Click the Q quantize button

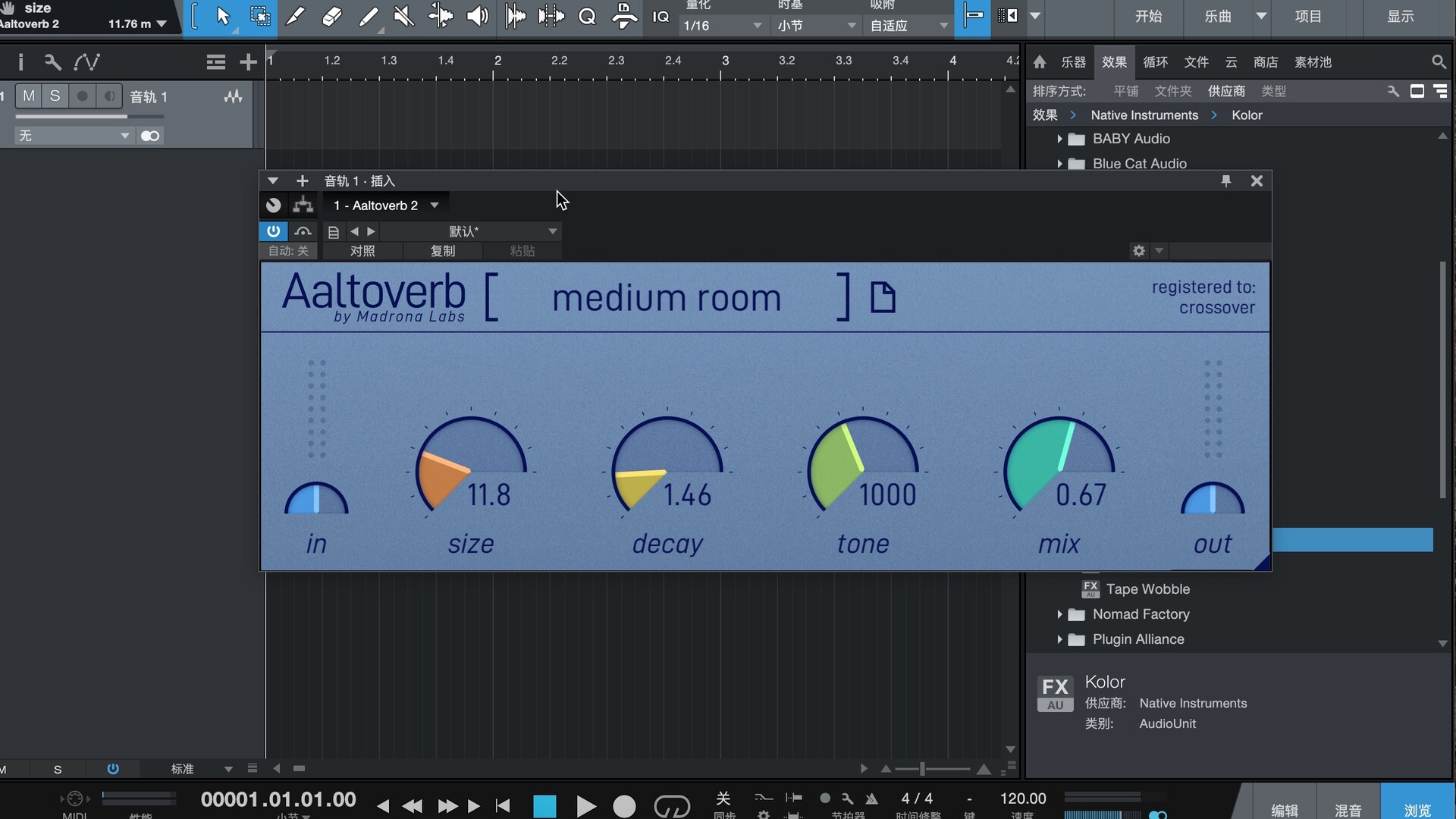pyautogui.click(x=587, y=17)
